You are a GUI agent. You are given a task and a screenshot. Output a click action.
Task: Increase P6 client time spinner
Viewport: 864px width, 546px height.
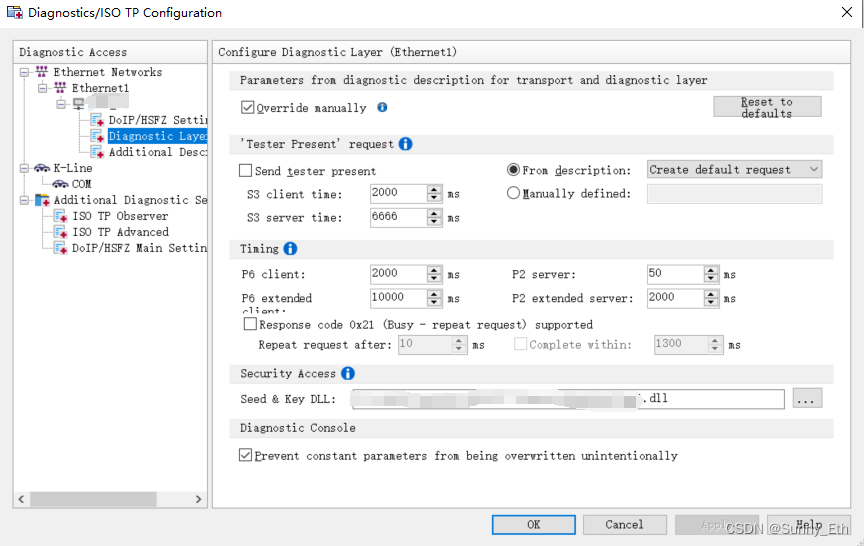(434, 270)
